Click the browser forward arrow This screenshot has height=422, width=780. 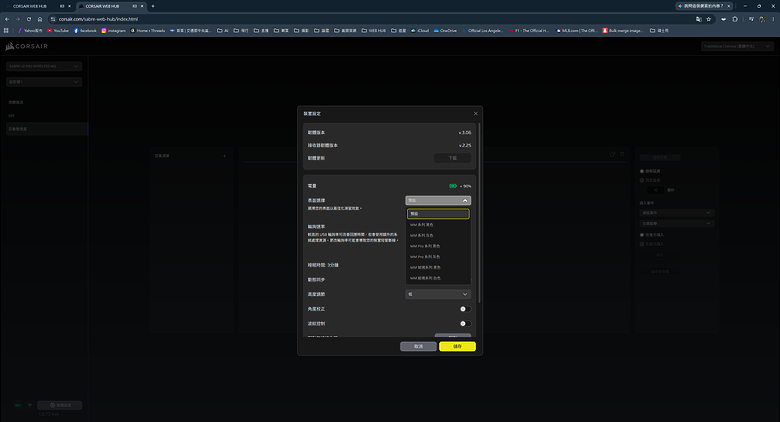(18, 19)
